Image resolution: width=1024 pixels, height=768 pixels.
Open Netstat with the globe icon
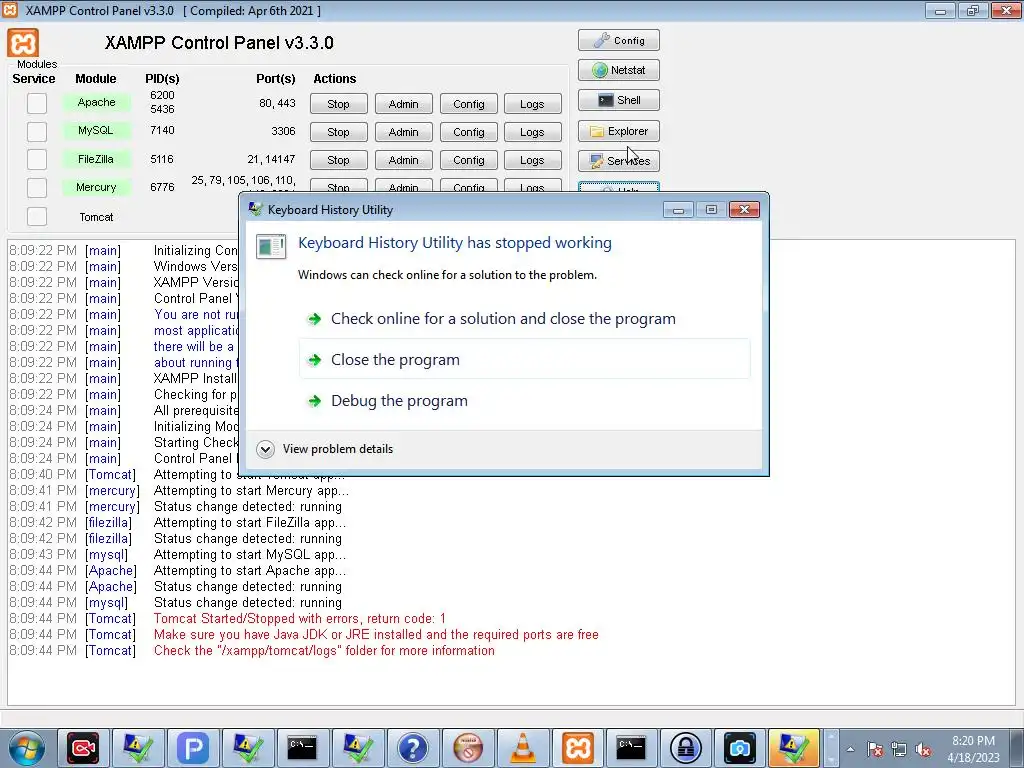tap(618, 70)
